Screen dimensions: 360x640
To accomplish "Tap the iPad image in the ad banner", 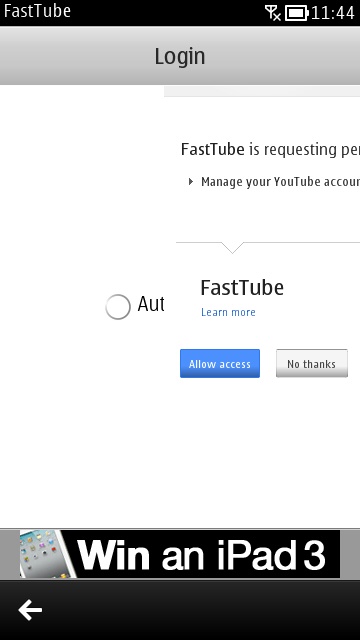I will 47,554.
